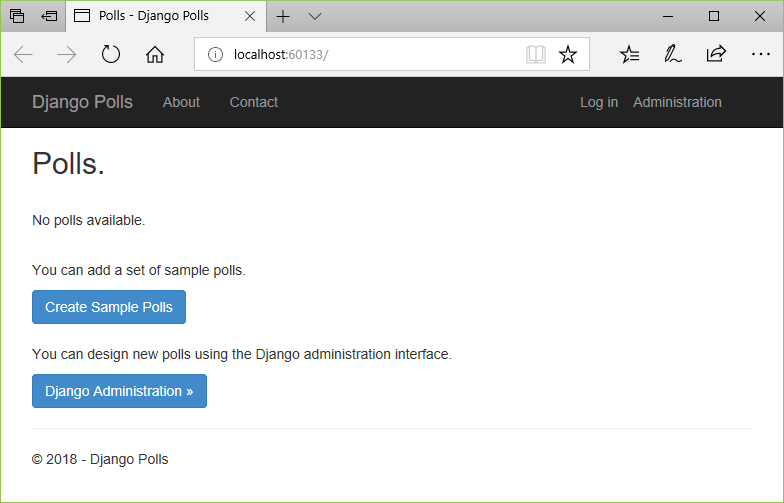Click the browser Back arrow
The width and height of the screenshot is (784, 503).
[x=23, y=55]
